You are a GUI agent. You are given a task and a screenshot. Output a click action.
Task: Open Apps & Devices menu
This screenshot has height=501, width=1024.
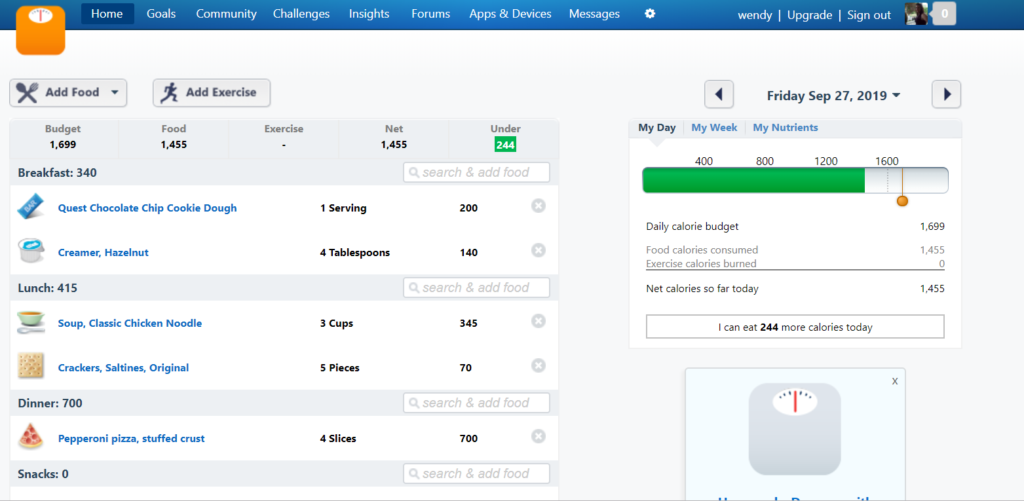tap(510, 14)
